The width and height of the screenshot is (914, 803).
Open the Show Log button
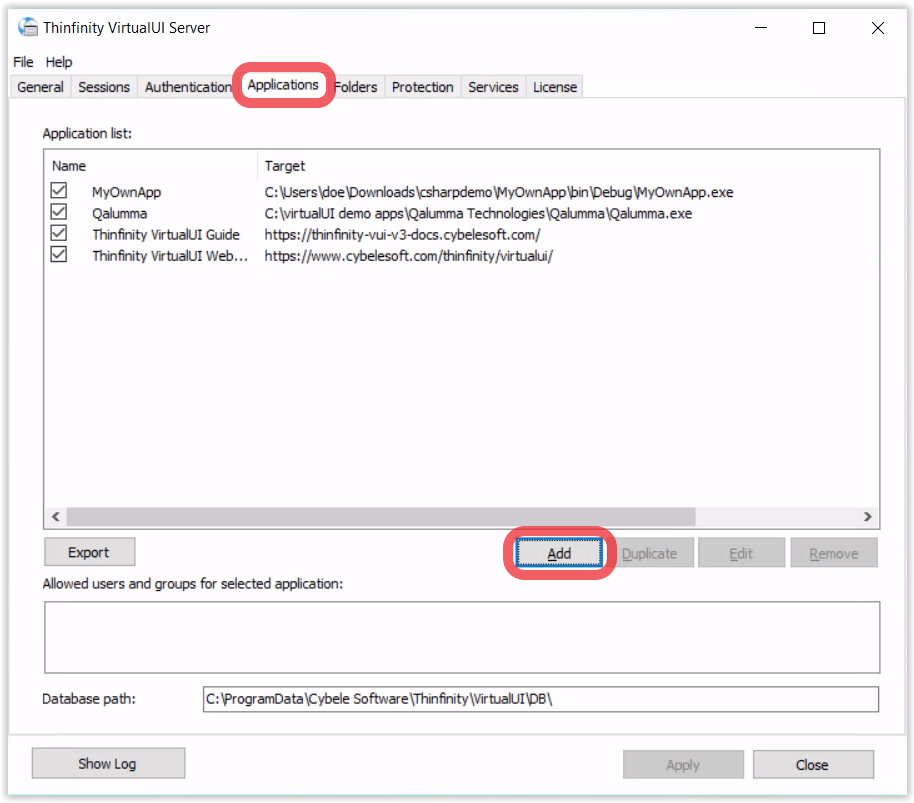point(108,764)
